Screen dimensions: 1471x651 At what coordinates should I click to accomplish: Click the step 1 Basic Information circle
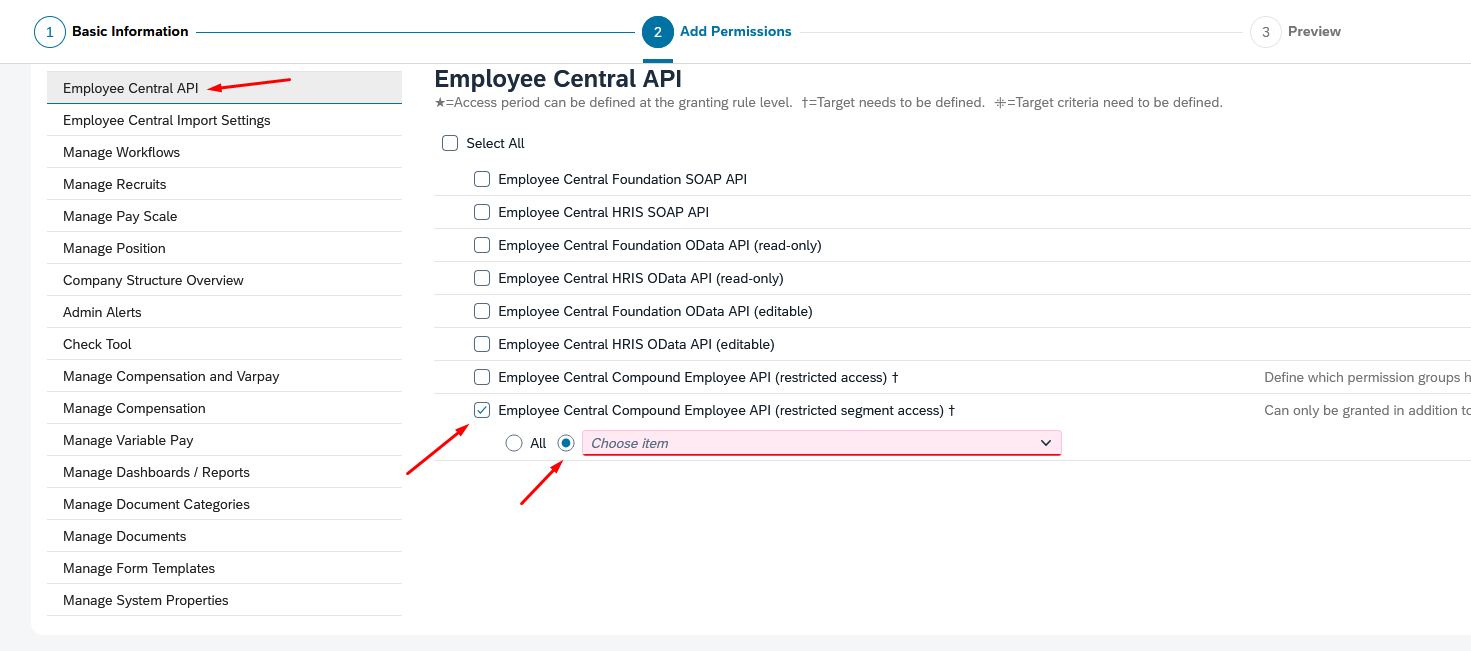coord(49,32)
